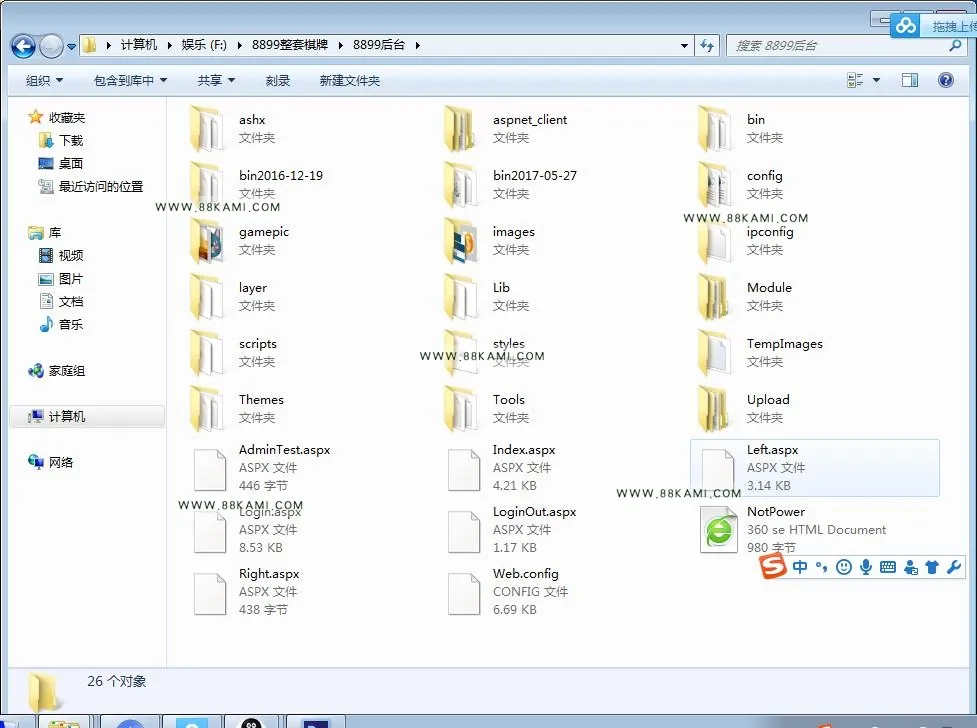
Task: Select the NotPower HTML document icon
Action: click(x=718, y=530)
